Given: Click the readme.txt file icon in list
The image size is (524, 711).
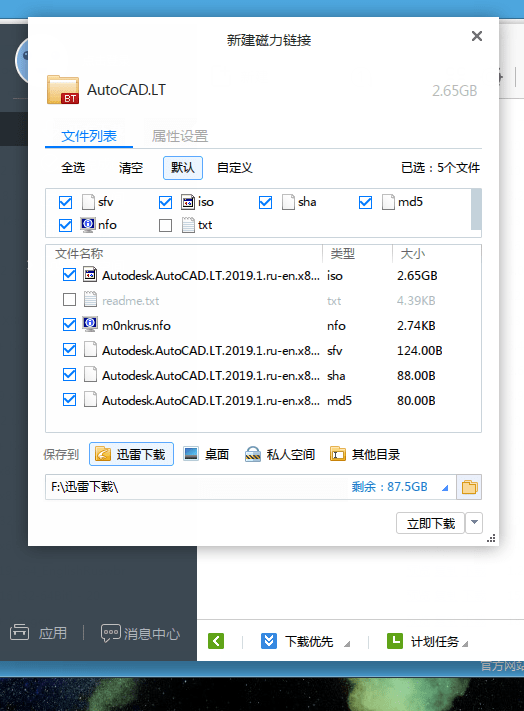Looking at the screenshot, I should pyautogui.click(x=90, y=299).
